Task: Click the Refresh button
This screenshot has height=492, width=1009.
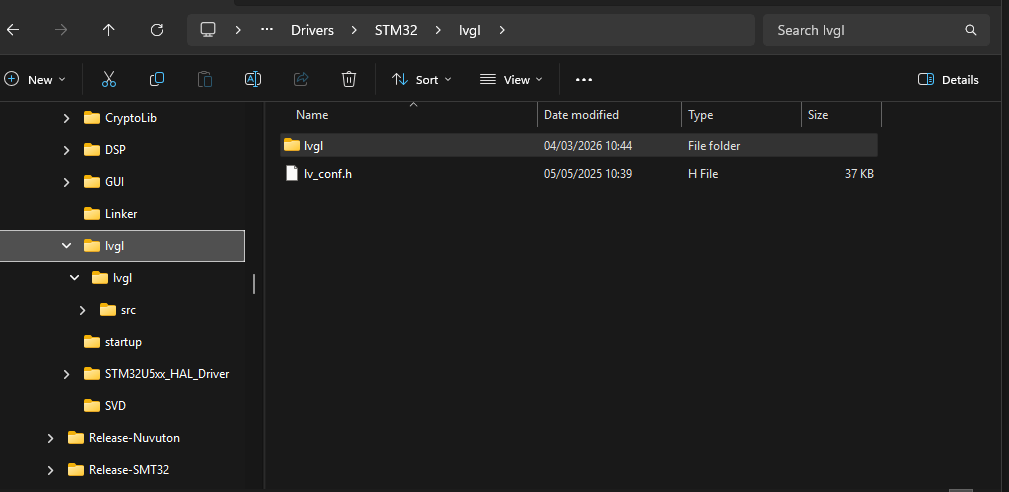Action: [157, 30]
